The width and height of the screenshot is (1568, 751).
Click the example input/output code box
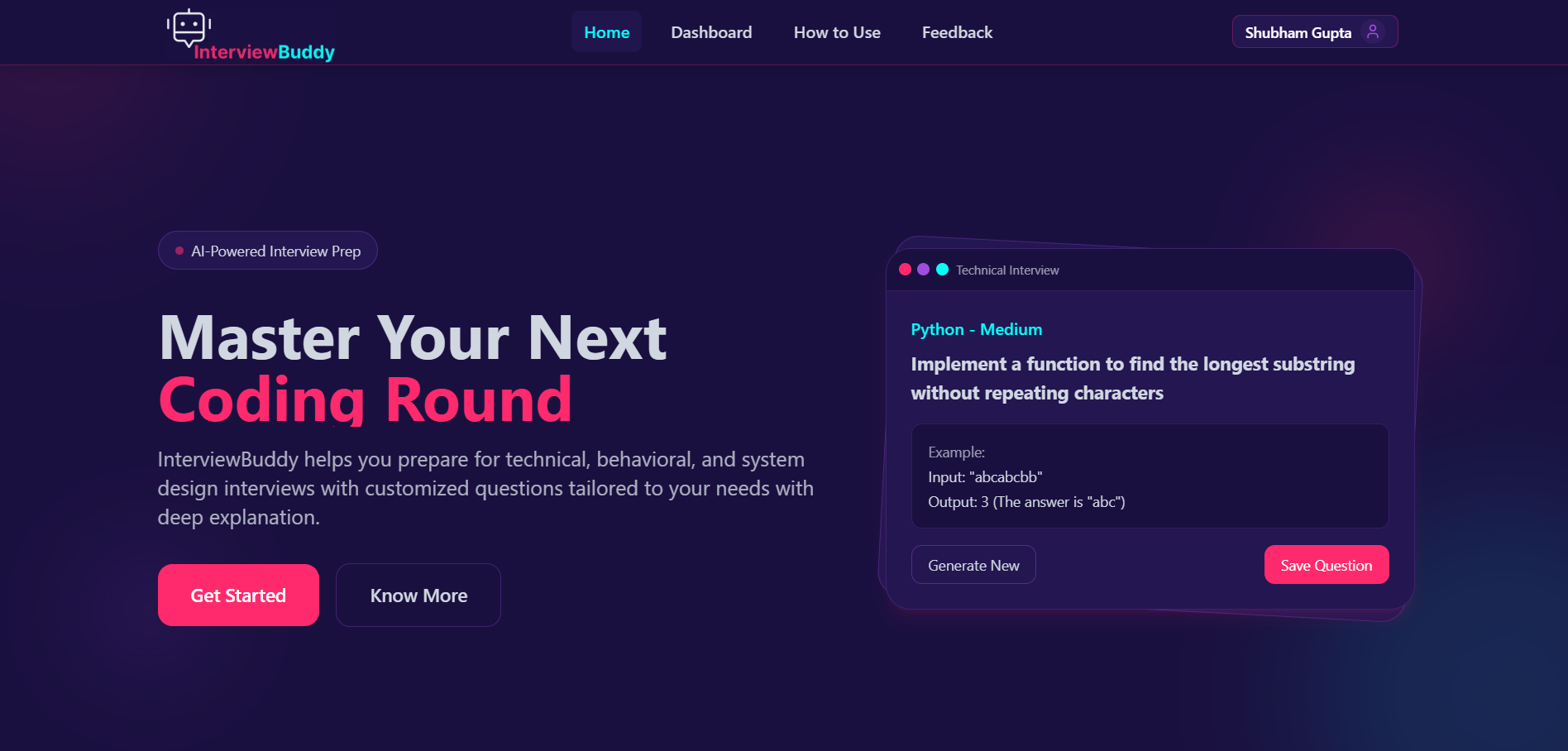coord(1149,476)
